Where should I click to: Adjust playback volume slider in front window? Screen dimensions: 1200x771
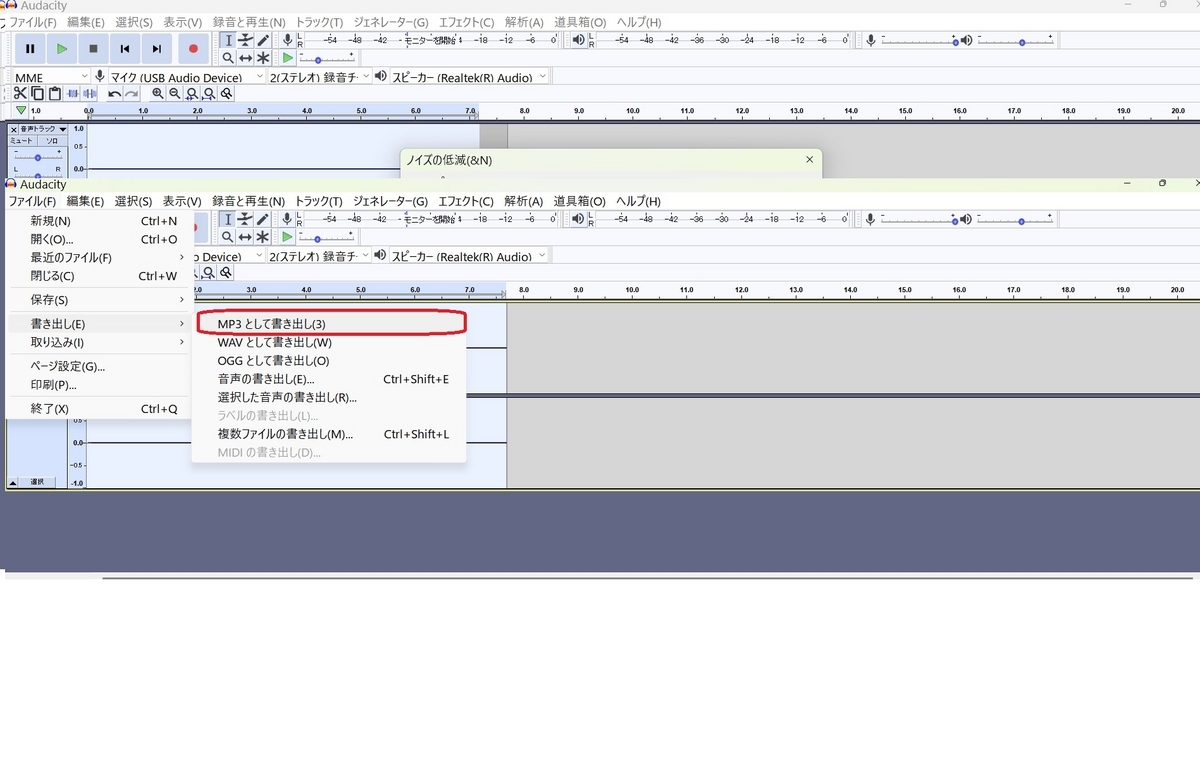coord(1016,219)
